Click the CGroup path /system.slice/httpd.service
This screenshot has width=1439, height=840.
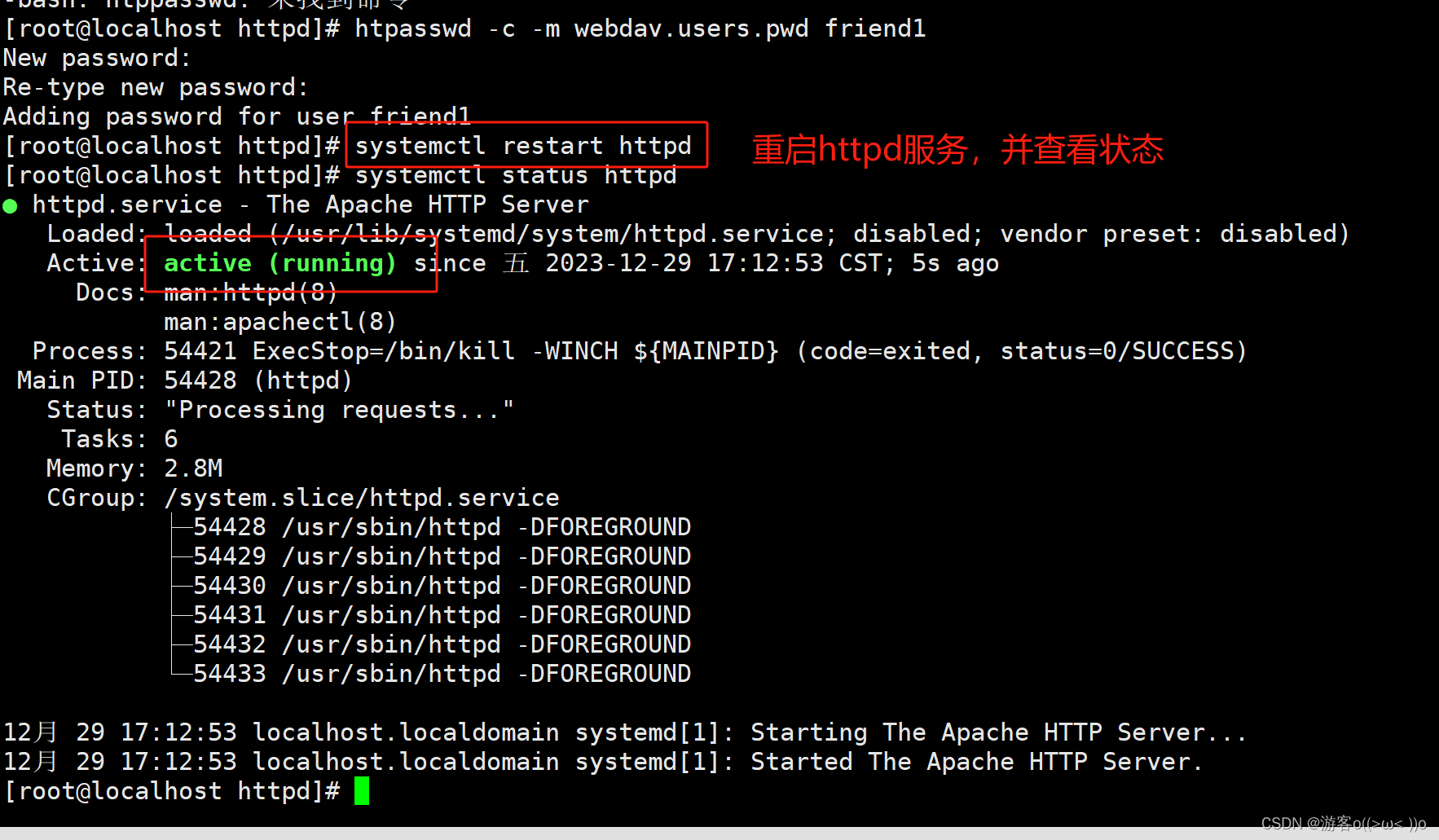pos(362,498)
